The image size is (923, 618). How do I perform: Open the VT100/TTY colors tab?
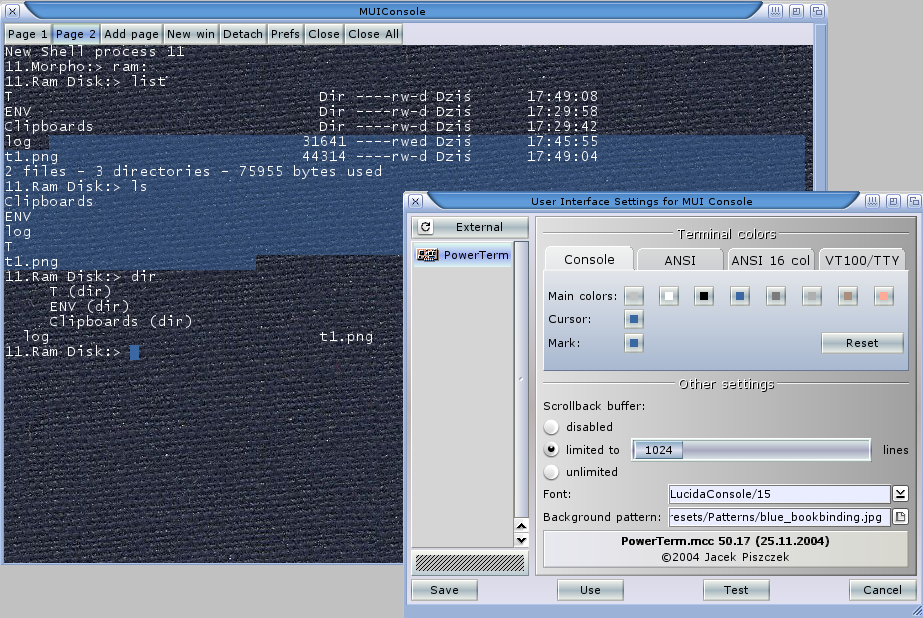click(x=861, y=260)
